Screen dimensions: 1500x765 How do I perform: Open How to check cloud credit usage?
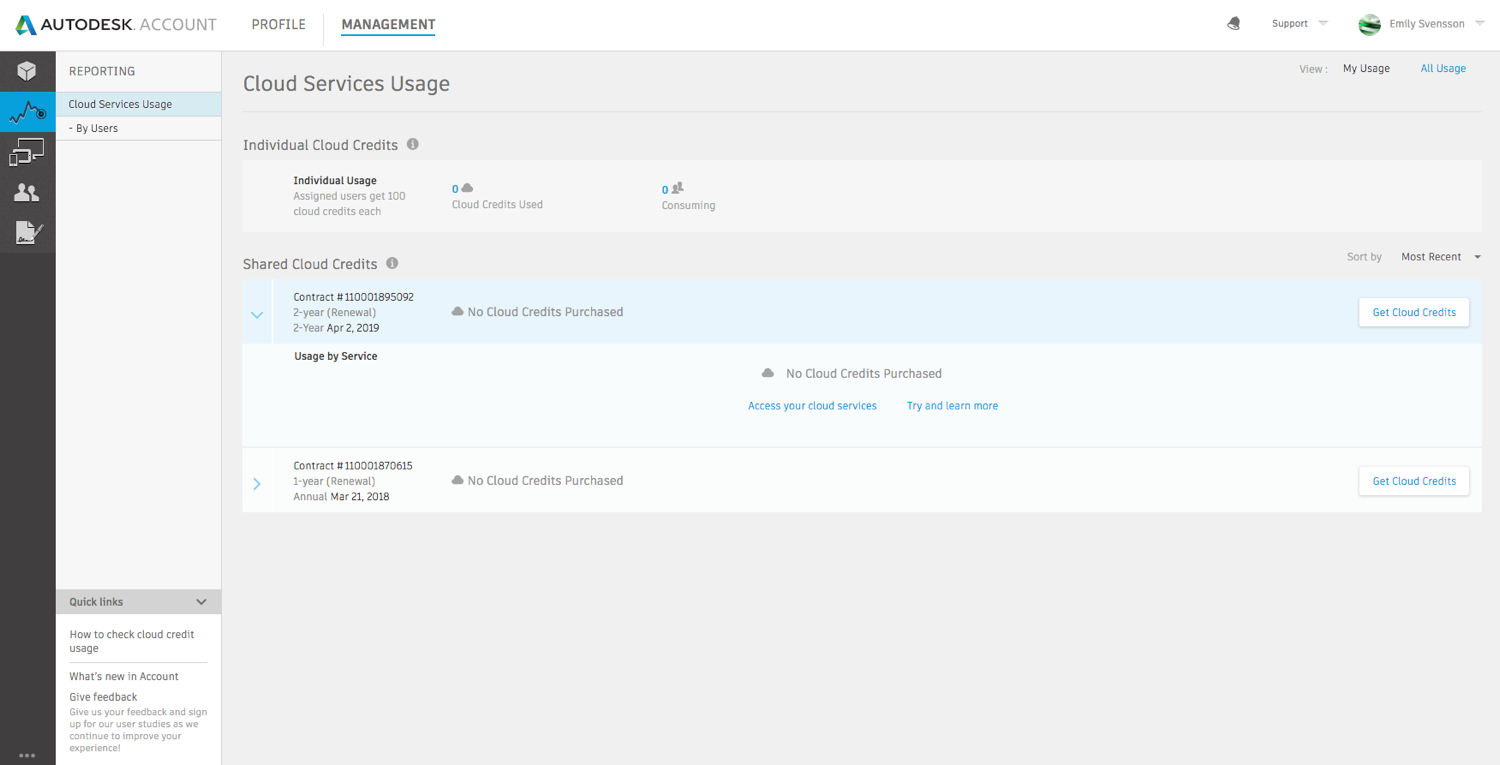coord(132,641)
